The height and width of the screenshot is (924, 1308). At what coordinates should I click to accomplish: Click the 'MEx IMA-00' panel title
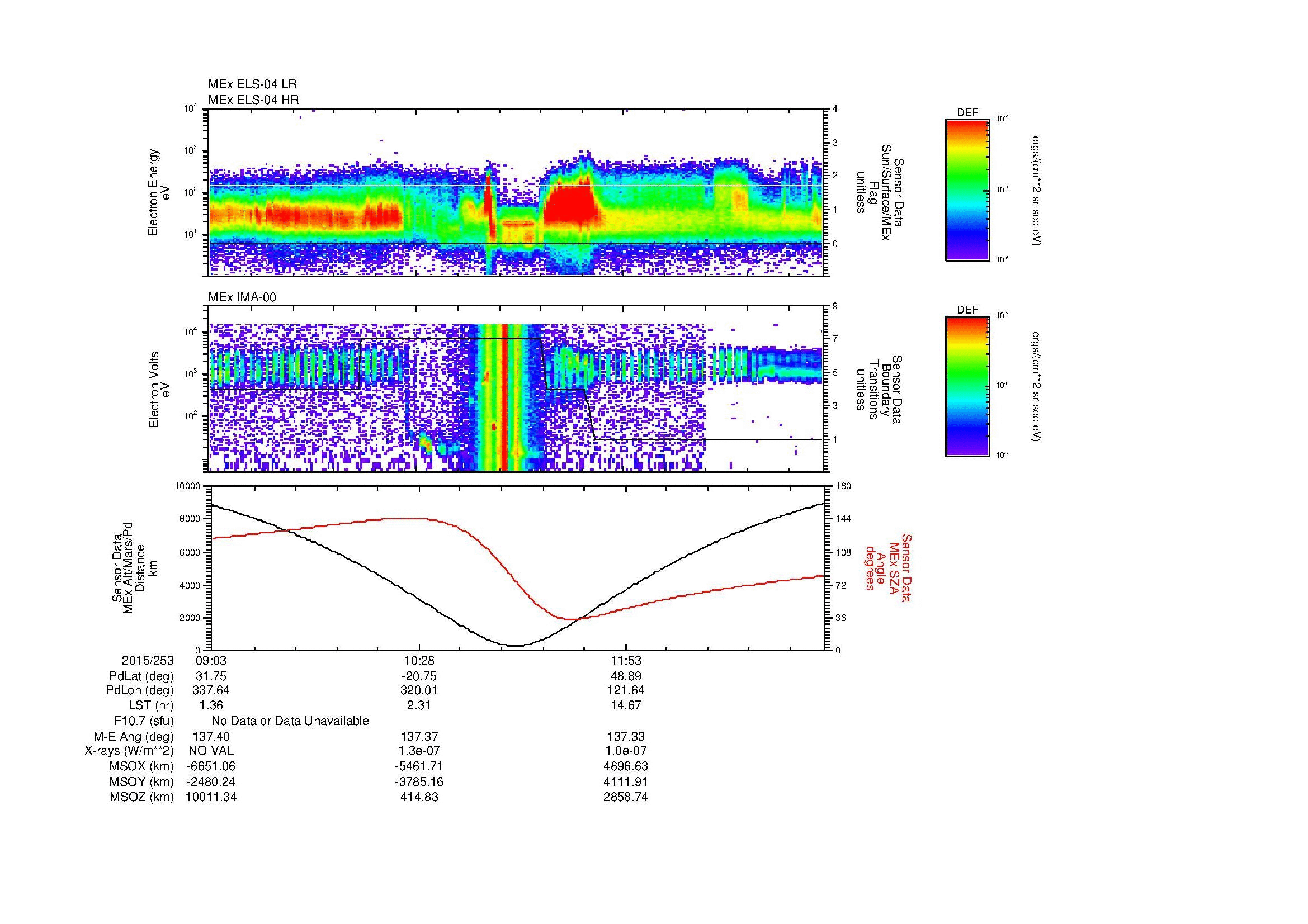tap(242, 297)
